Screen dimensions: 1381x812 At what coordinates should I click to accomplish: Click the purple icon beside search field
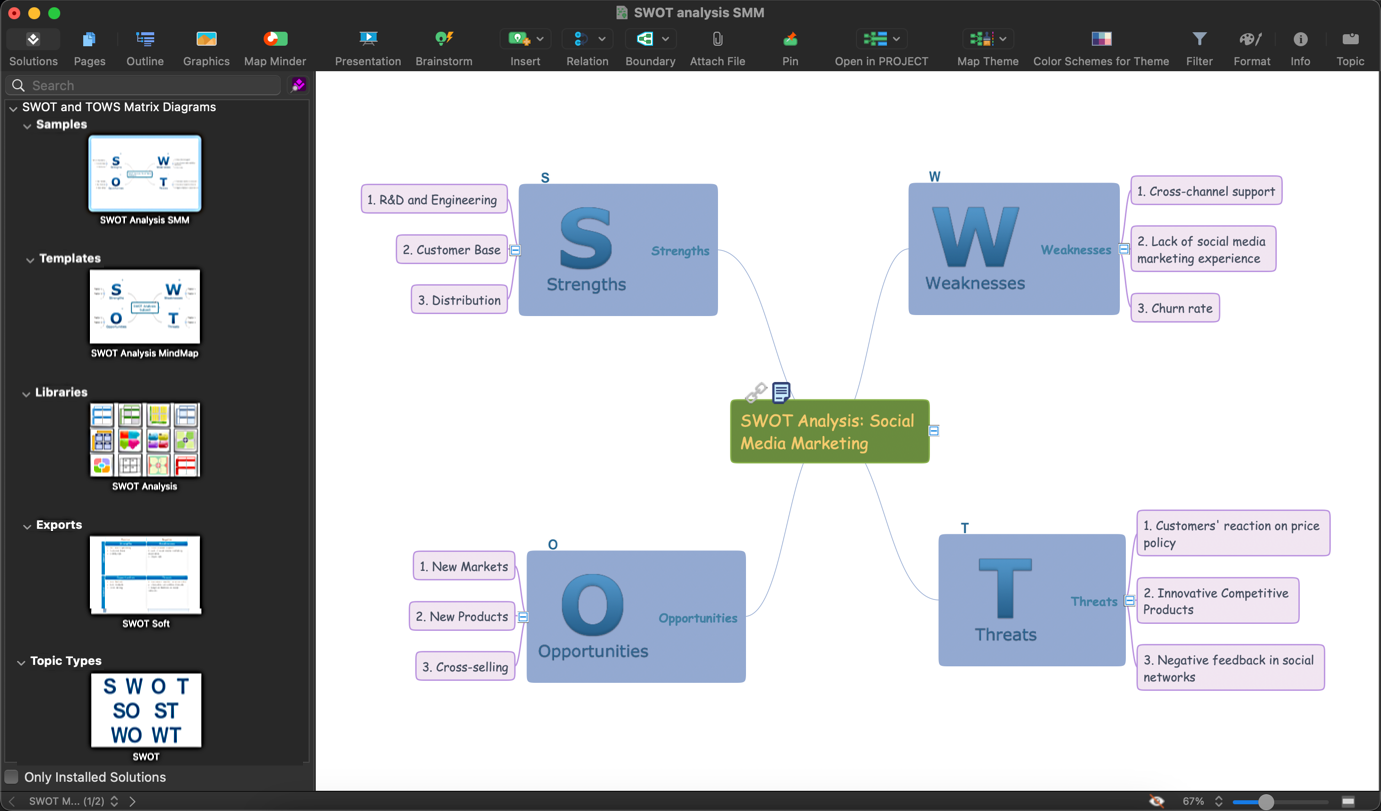coord(298,85)
